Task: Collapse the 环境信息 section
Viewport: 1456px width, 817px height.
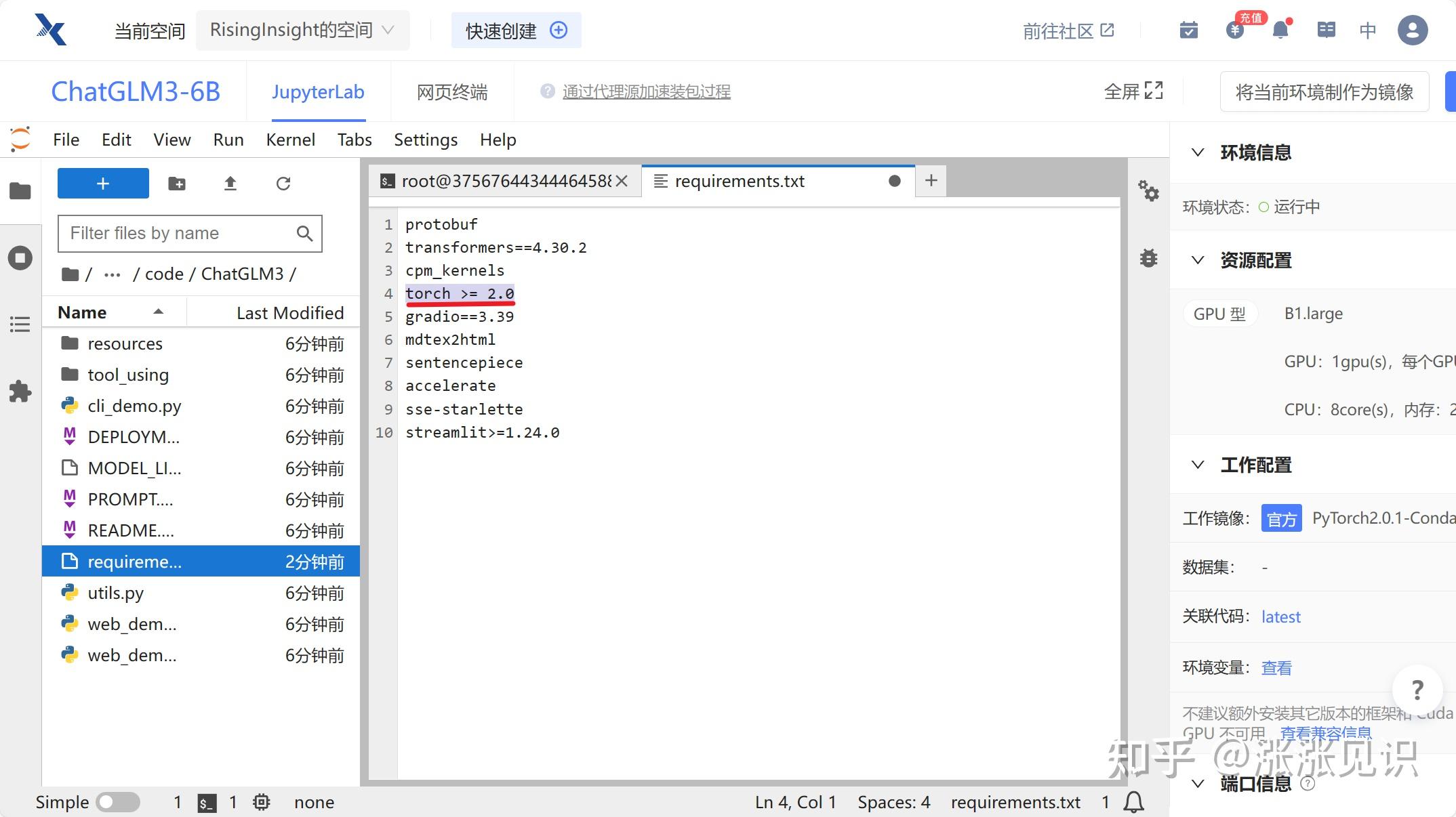Action: click(x=1198, y=152)
